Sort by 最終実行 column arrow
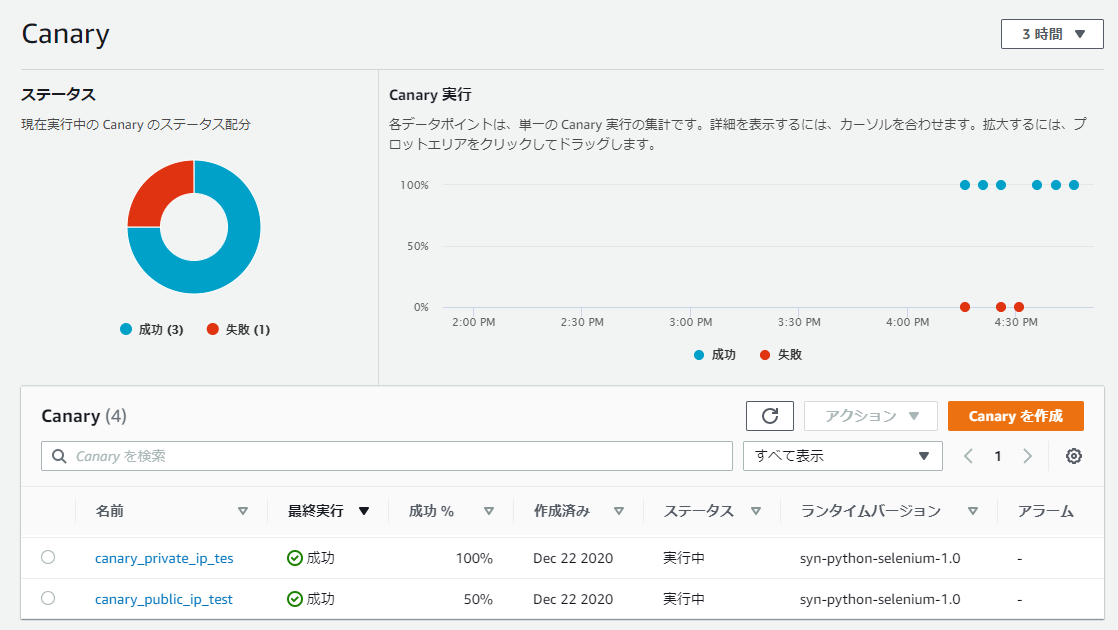 (364, 511)
